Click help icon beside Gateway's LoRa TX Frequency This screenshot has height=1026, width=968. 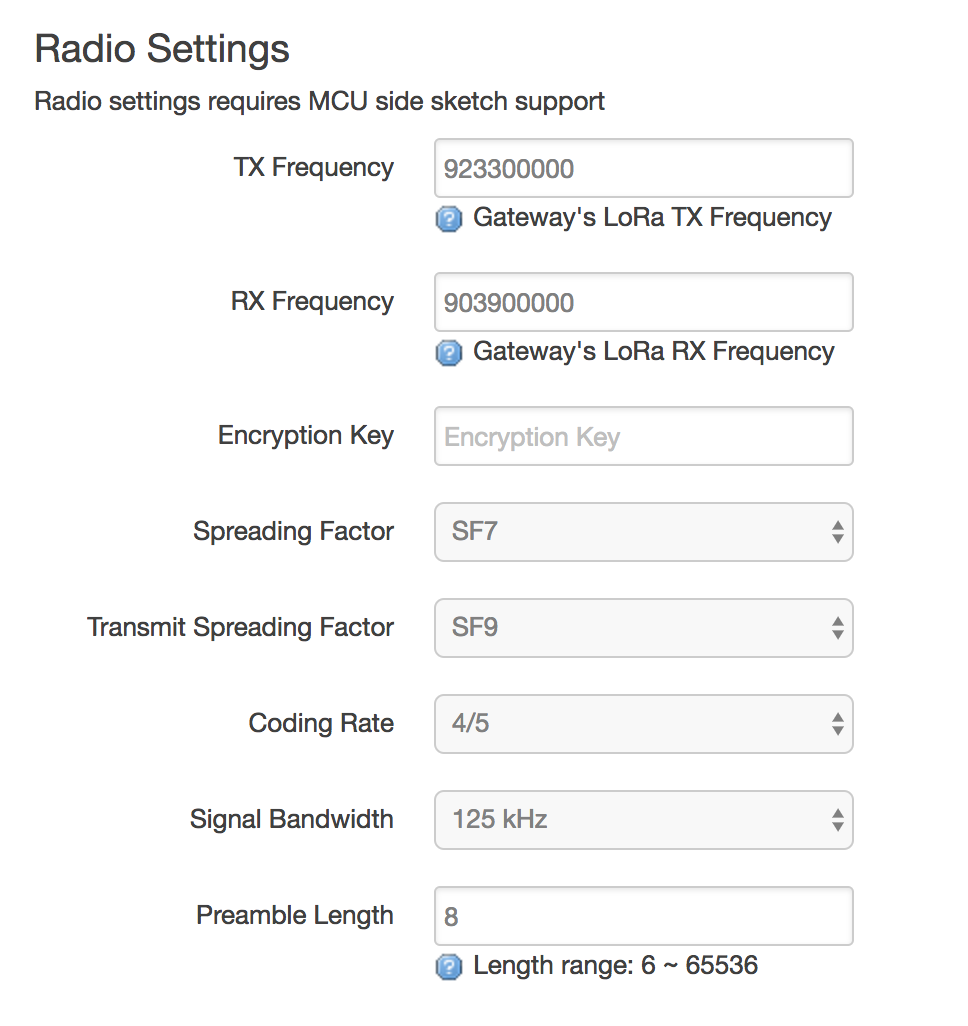449,219
